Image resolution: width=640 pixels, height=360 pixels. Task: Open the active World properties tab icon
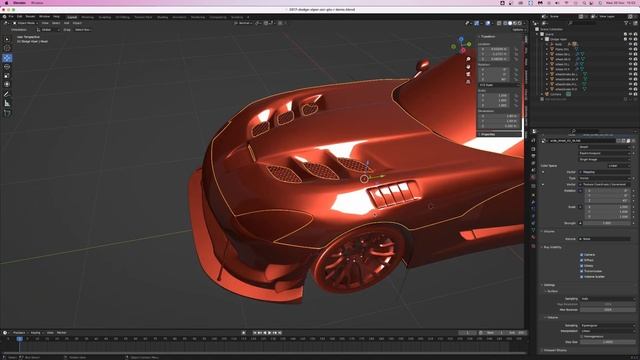[533, 178]
